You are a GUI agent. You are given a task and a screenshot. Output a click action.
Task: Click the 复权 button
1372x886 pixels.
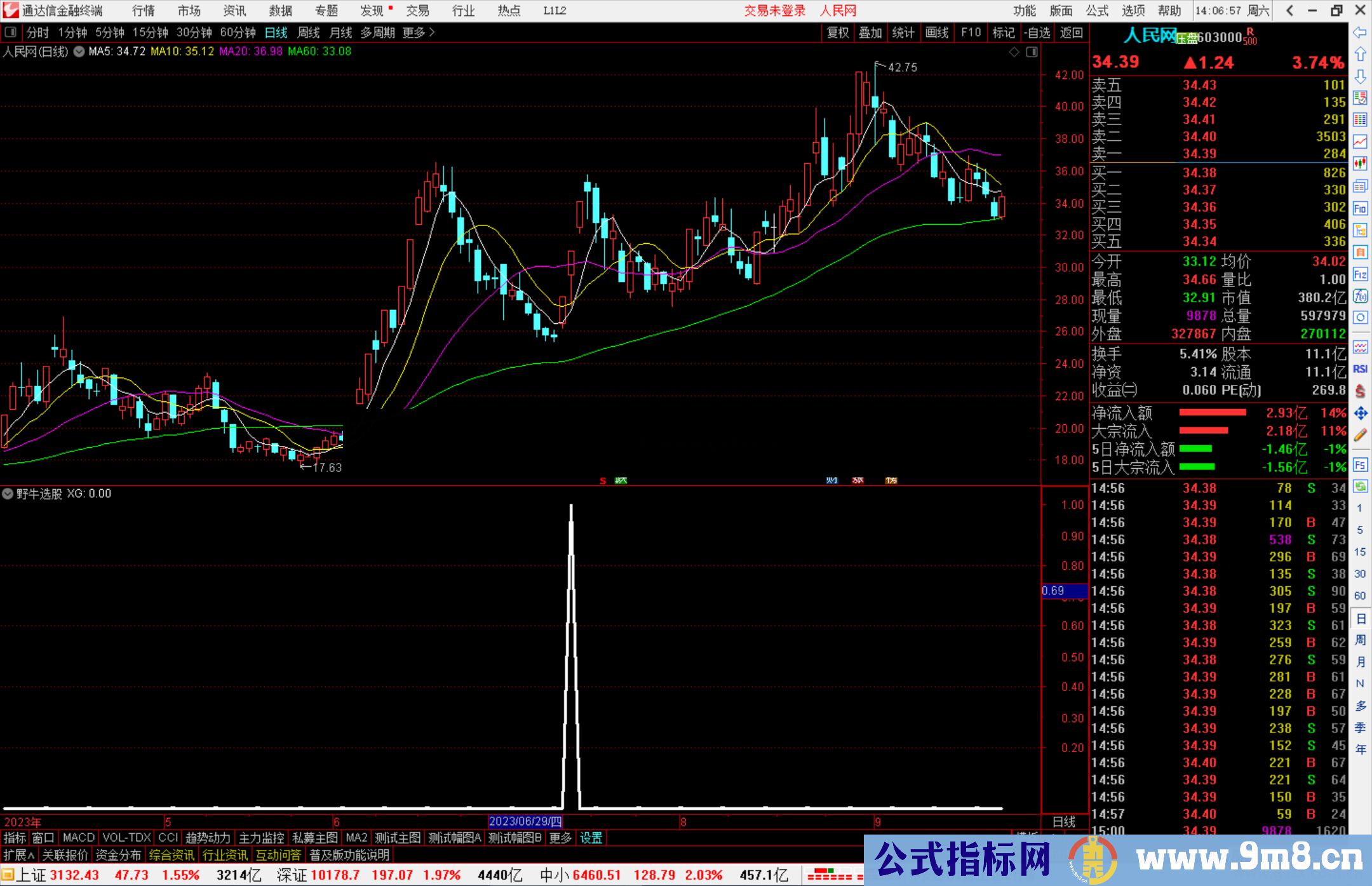(x=838, y=32)
